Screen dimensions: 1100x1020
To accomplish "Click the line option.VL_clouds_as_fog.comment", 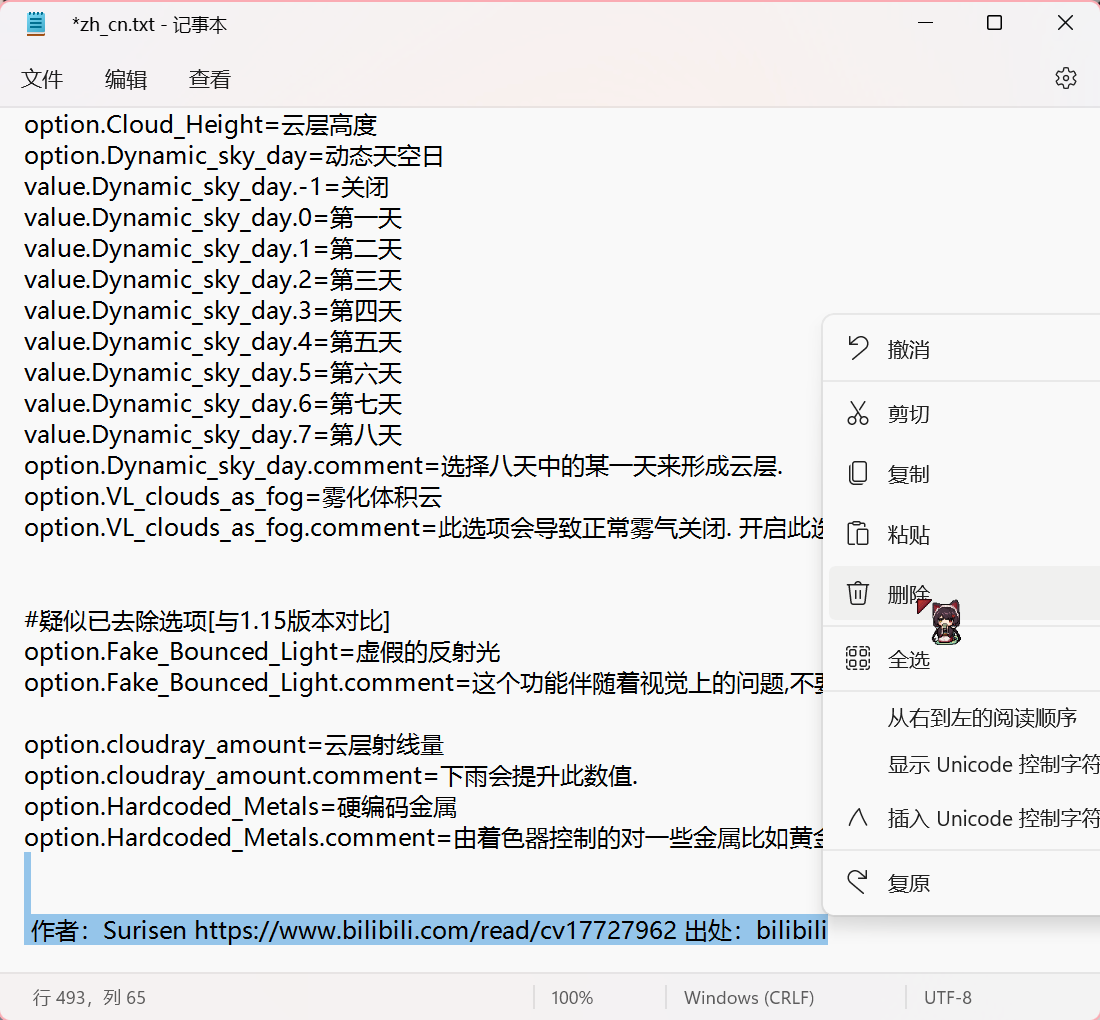I will 424,528.
